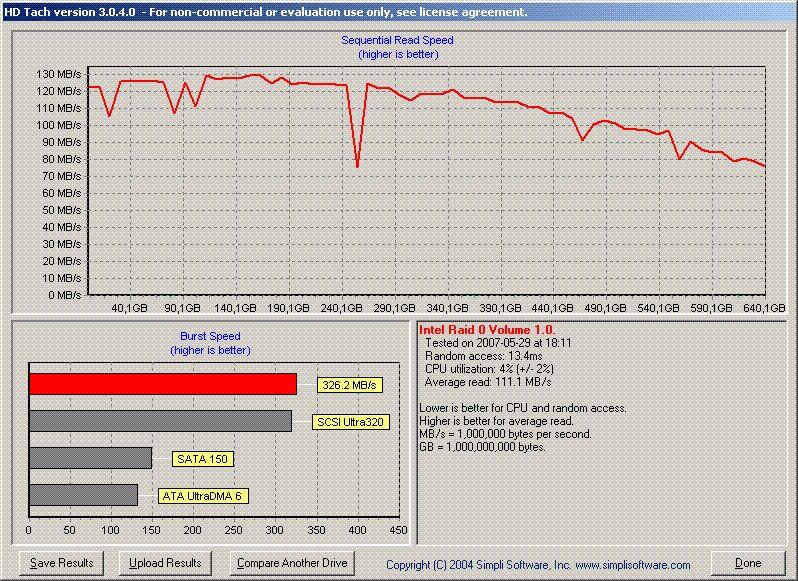Select the Random access: 13.4ms line
The height and width of the screenshot is (581, 798).
pos(483,356)
